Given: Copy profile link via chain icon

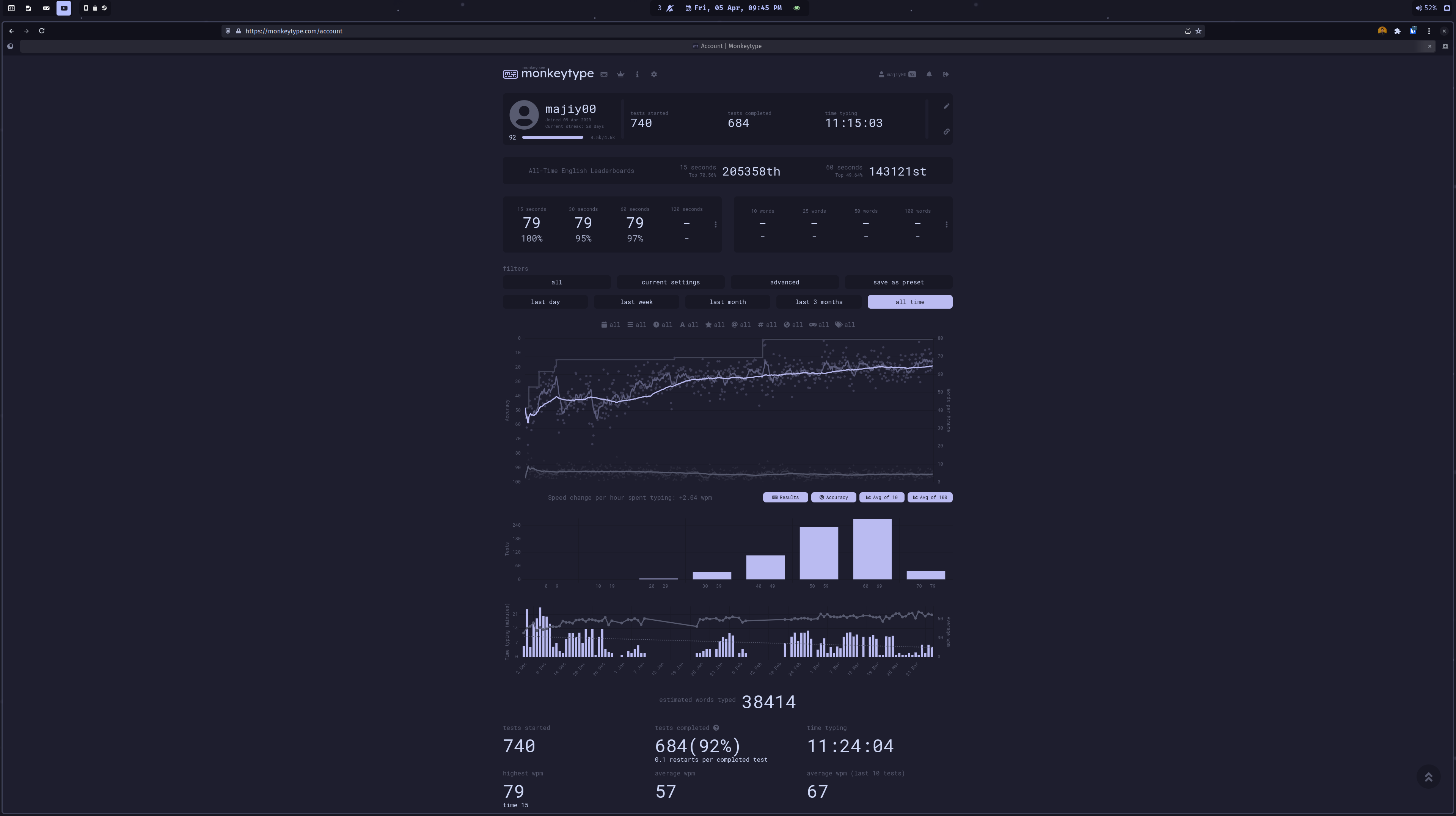Looking at the screenshot, I should (x=946, y=132).
